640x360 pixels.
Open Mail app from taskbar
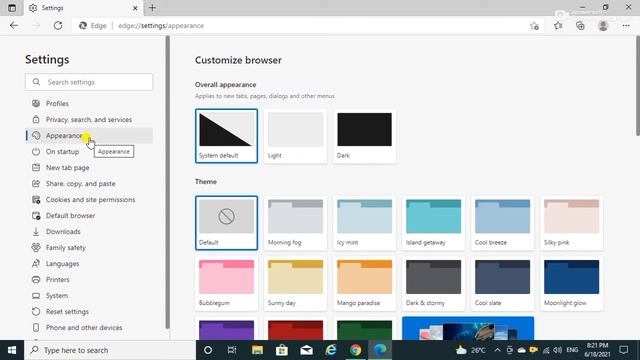pyautogui.click(x=306, y=350)
